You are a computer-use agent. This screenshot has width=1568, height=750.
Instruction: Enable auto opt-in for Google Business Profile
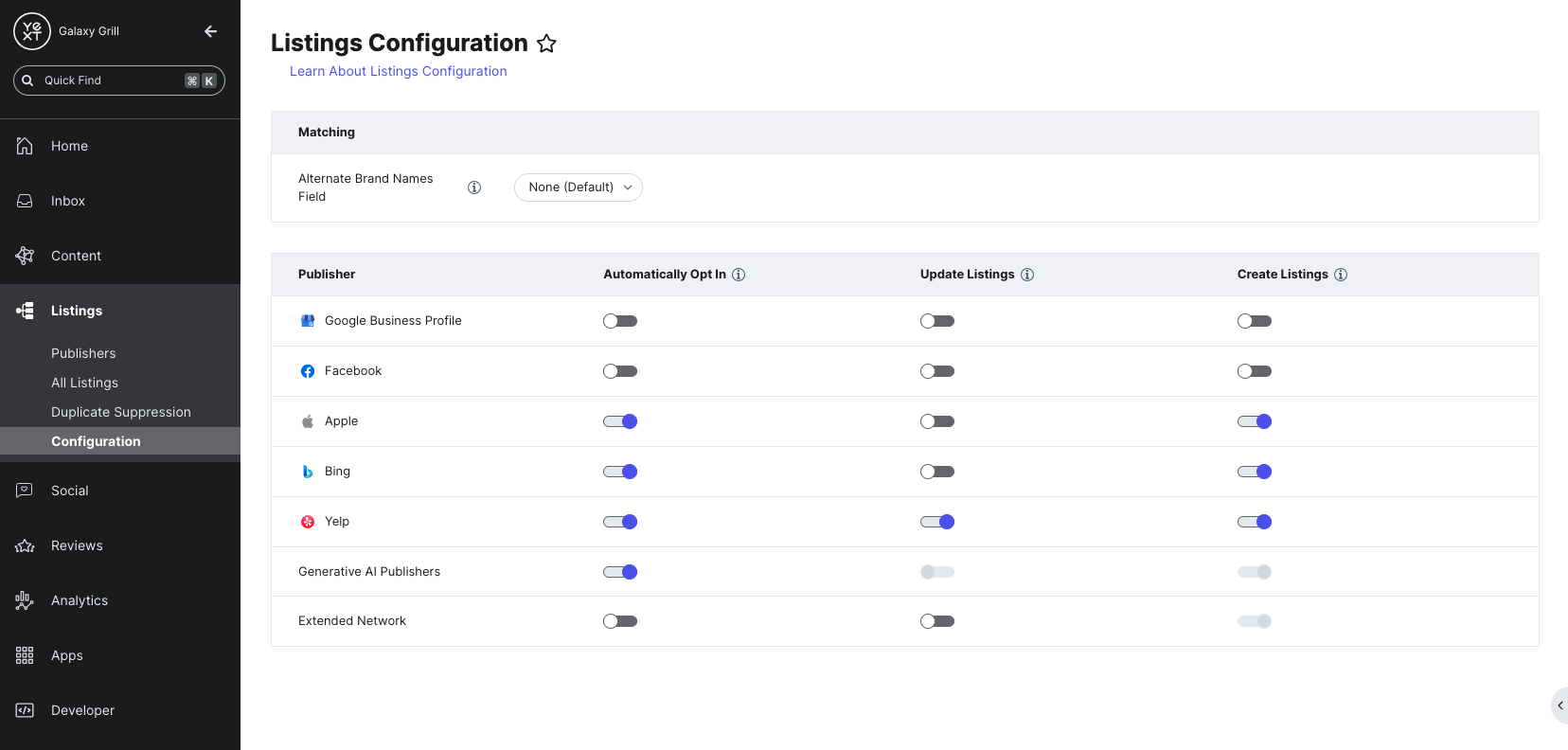[x=620, y=321]
